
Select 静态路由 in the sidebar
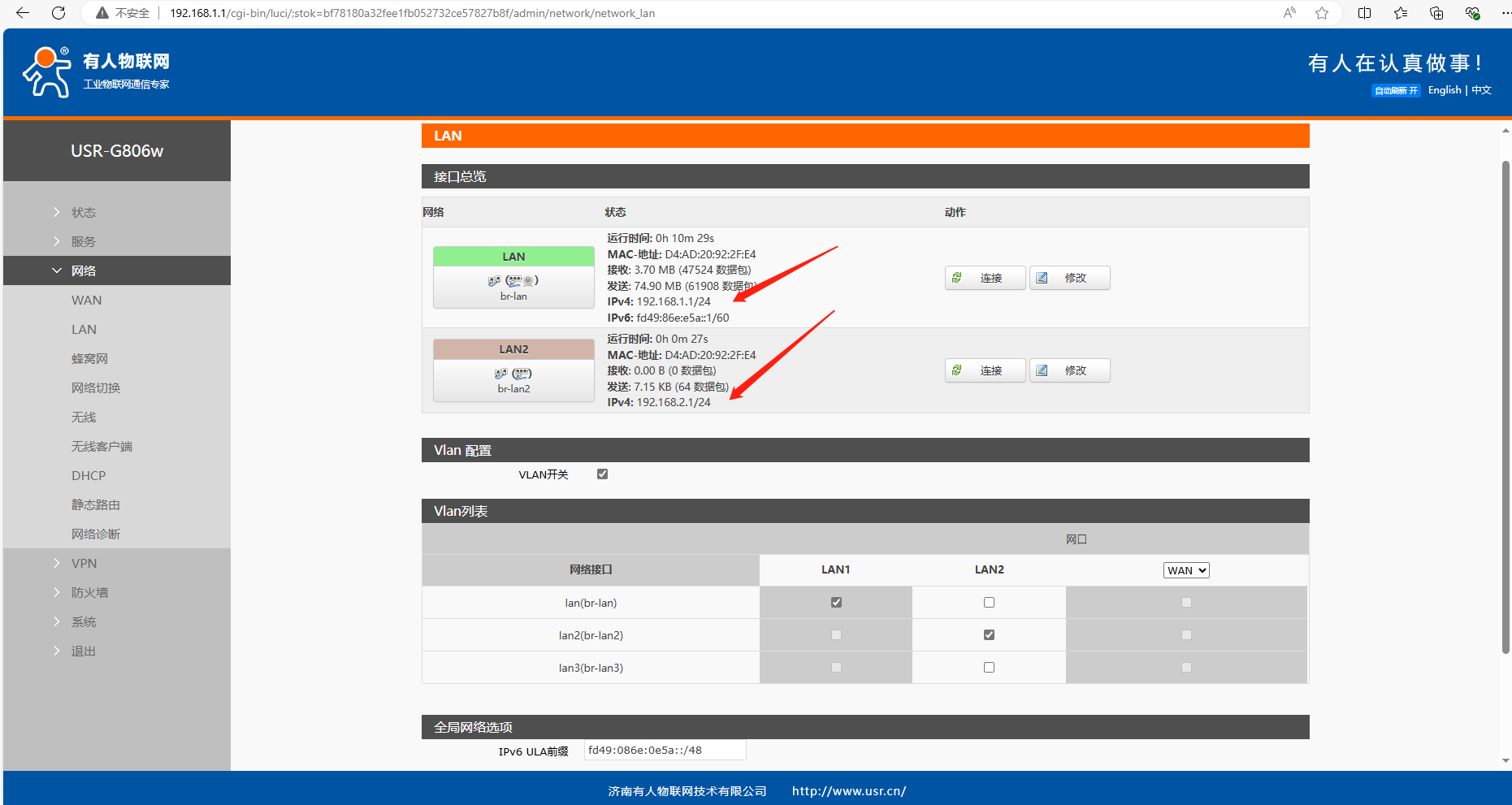click(x=95, y=504)
